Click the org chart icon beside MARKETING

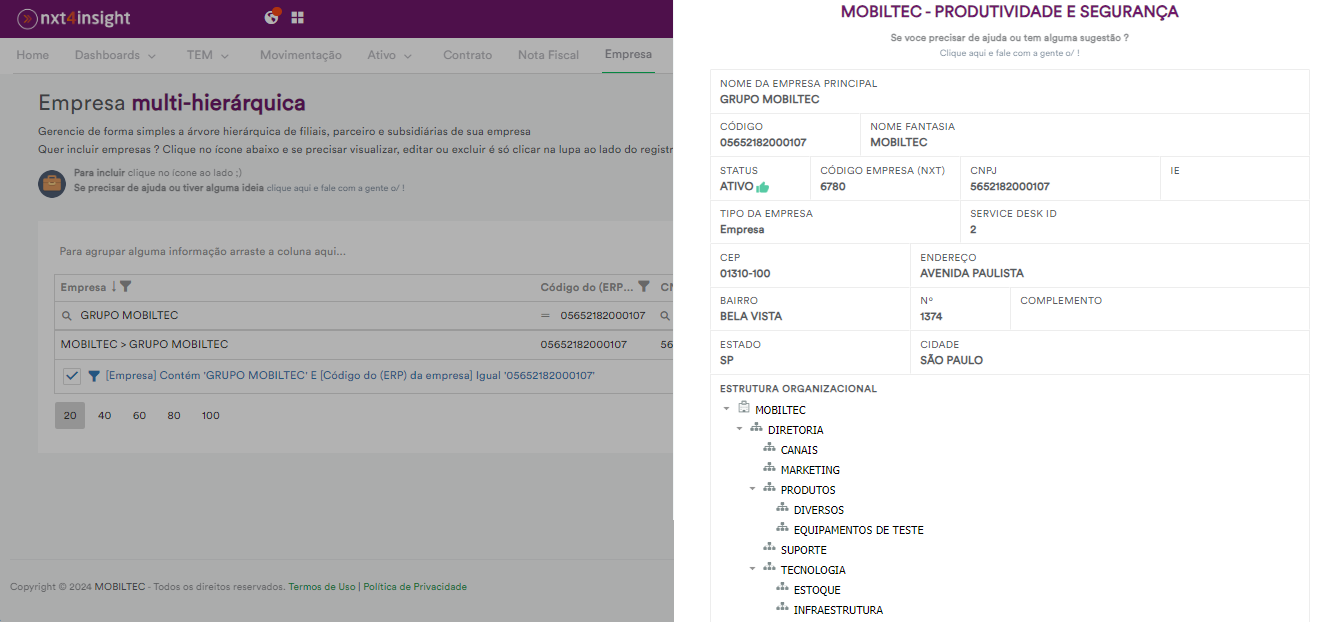[x=769, y=469]
